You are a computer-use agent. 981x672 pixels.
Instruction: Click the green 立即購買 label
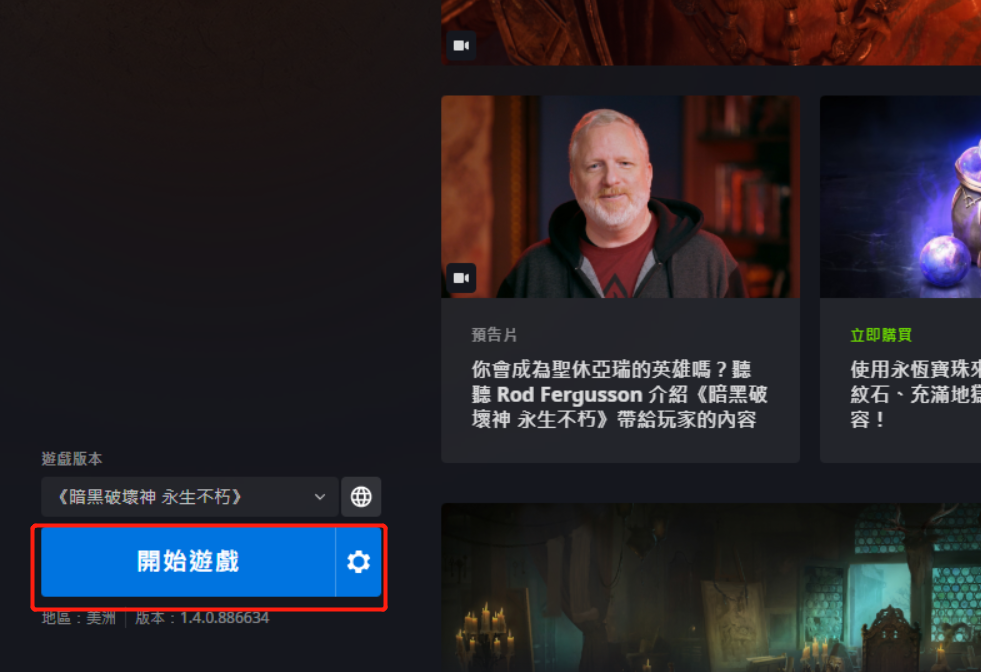(881, 335)
